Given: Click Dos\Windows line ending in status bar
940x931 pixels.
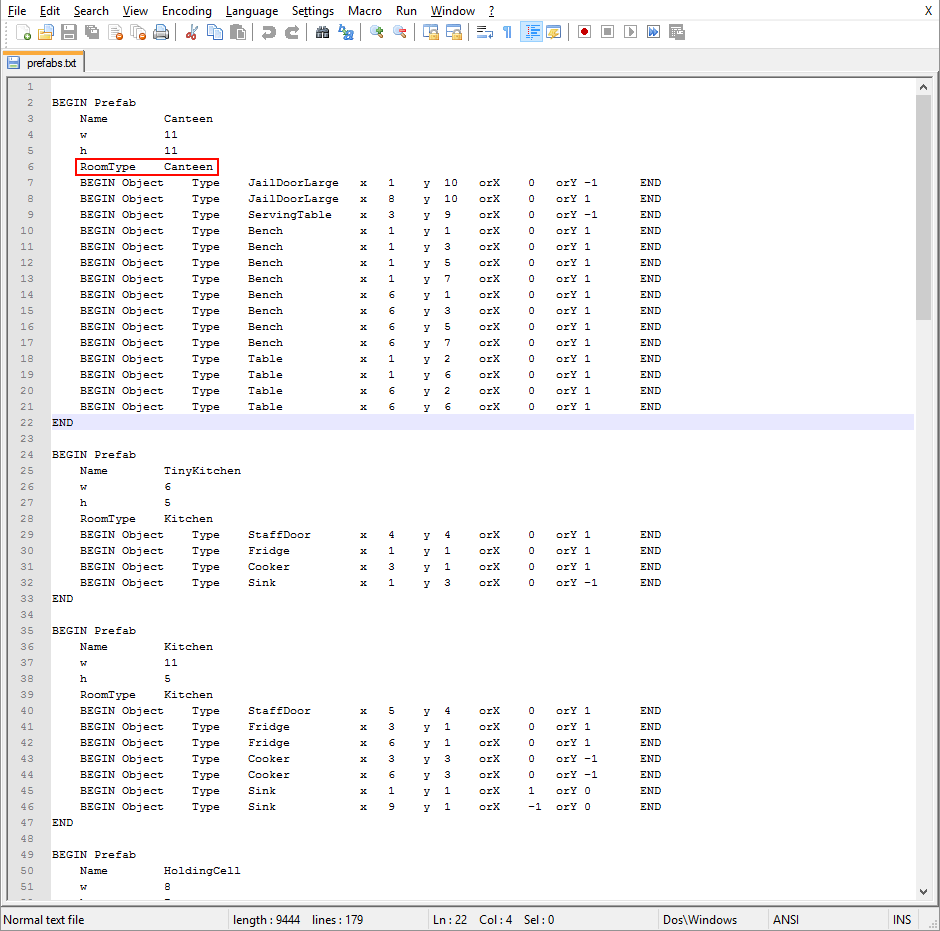Looking at the screenshot, I should [x=700, y=920].
